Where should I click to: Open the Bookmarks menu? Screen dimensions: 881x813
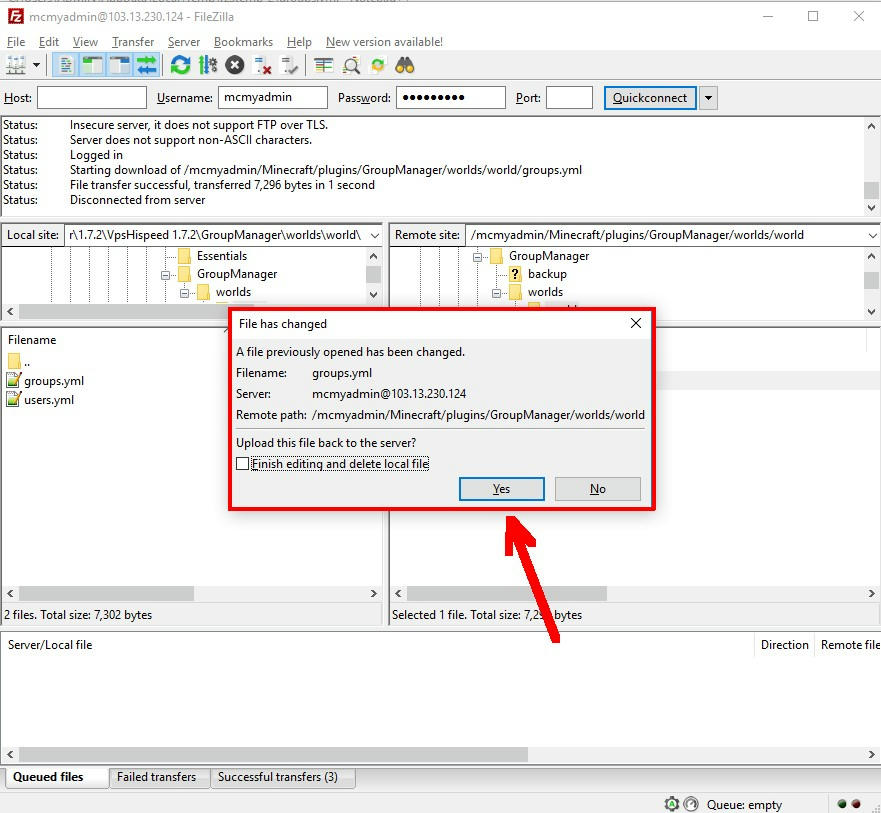click(243, 42)
